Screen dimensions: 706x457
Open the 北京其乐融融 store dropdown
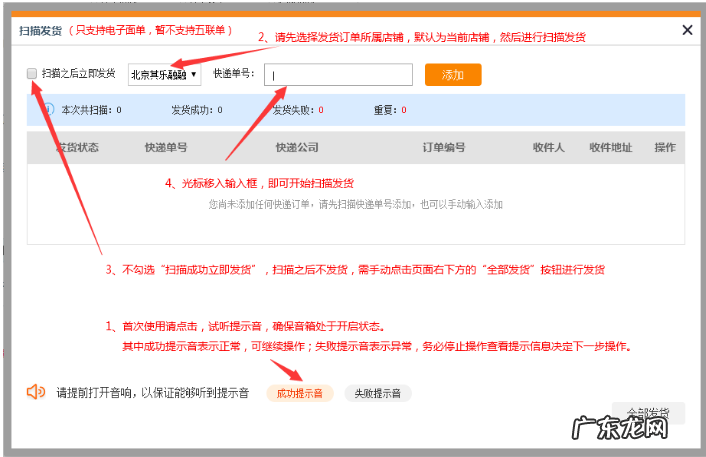click(x=164, y=74)
